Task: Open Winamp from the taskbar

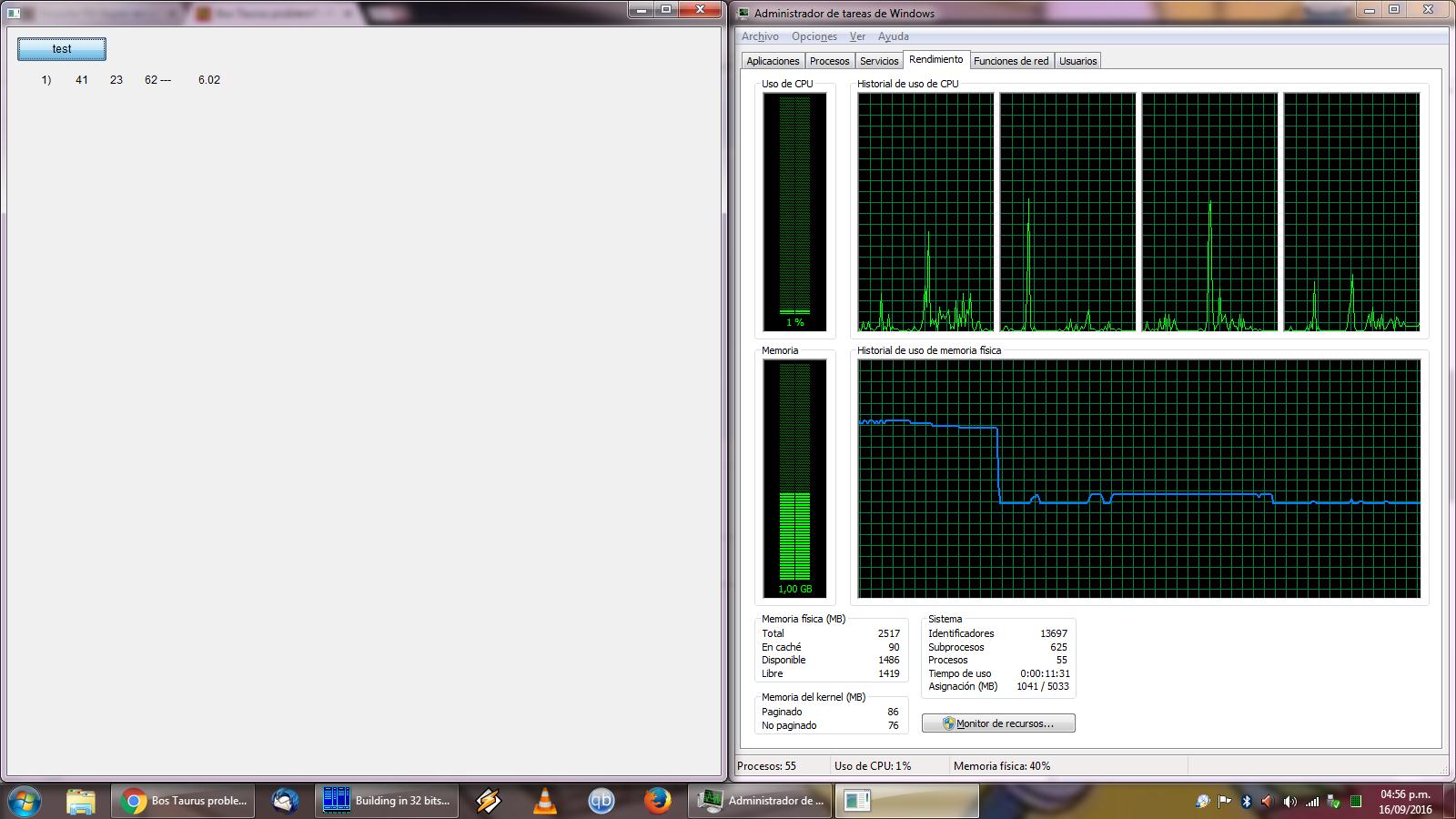Action: point(489,801)
